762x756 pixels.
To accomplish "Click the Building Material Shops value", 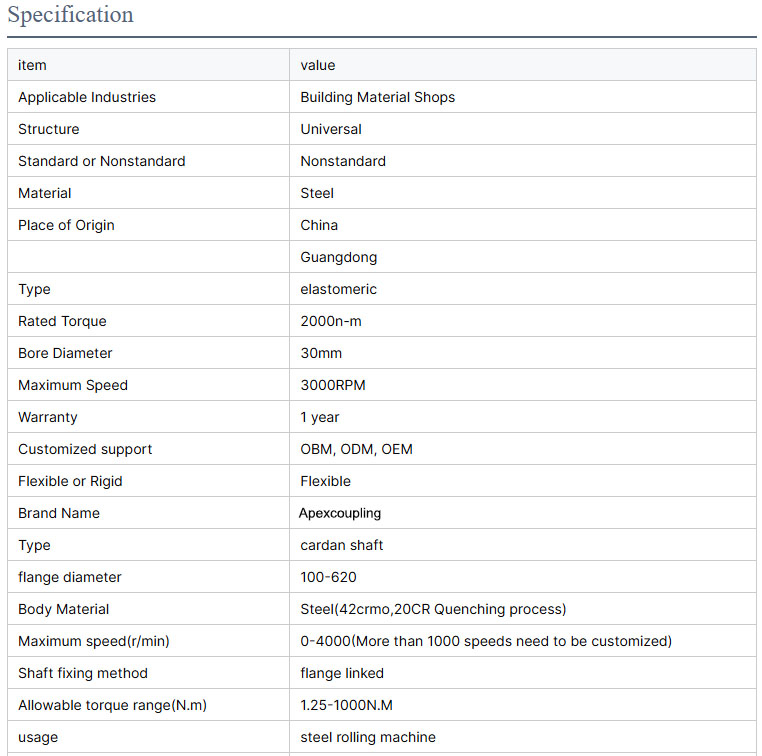I will pos(377,97).
